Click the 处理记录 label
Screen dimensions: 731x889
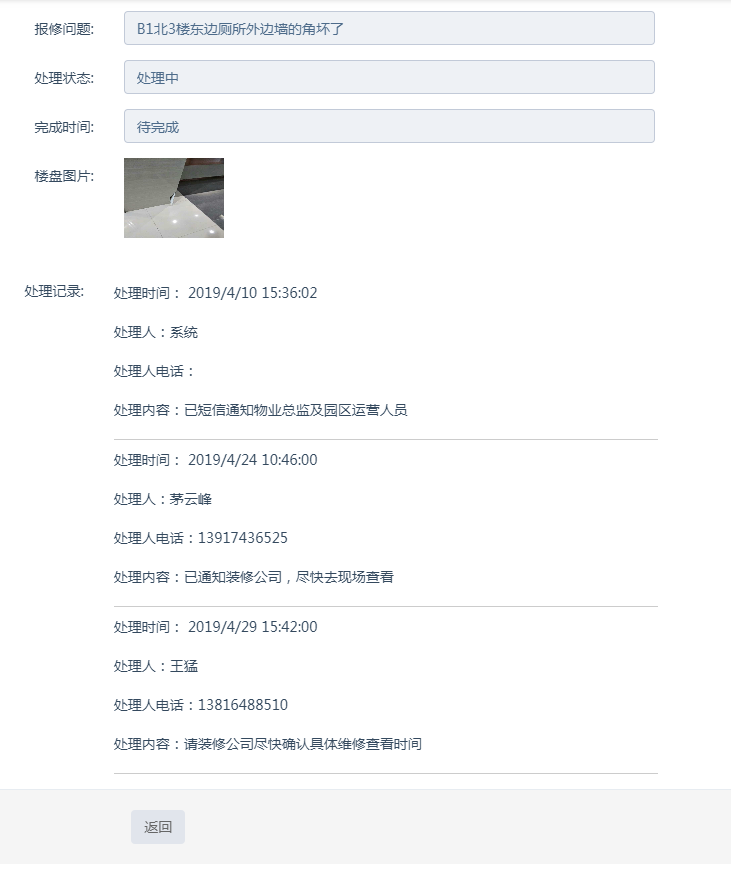coord(54,291)
